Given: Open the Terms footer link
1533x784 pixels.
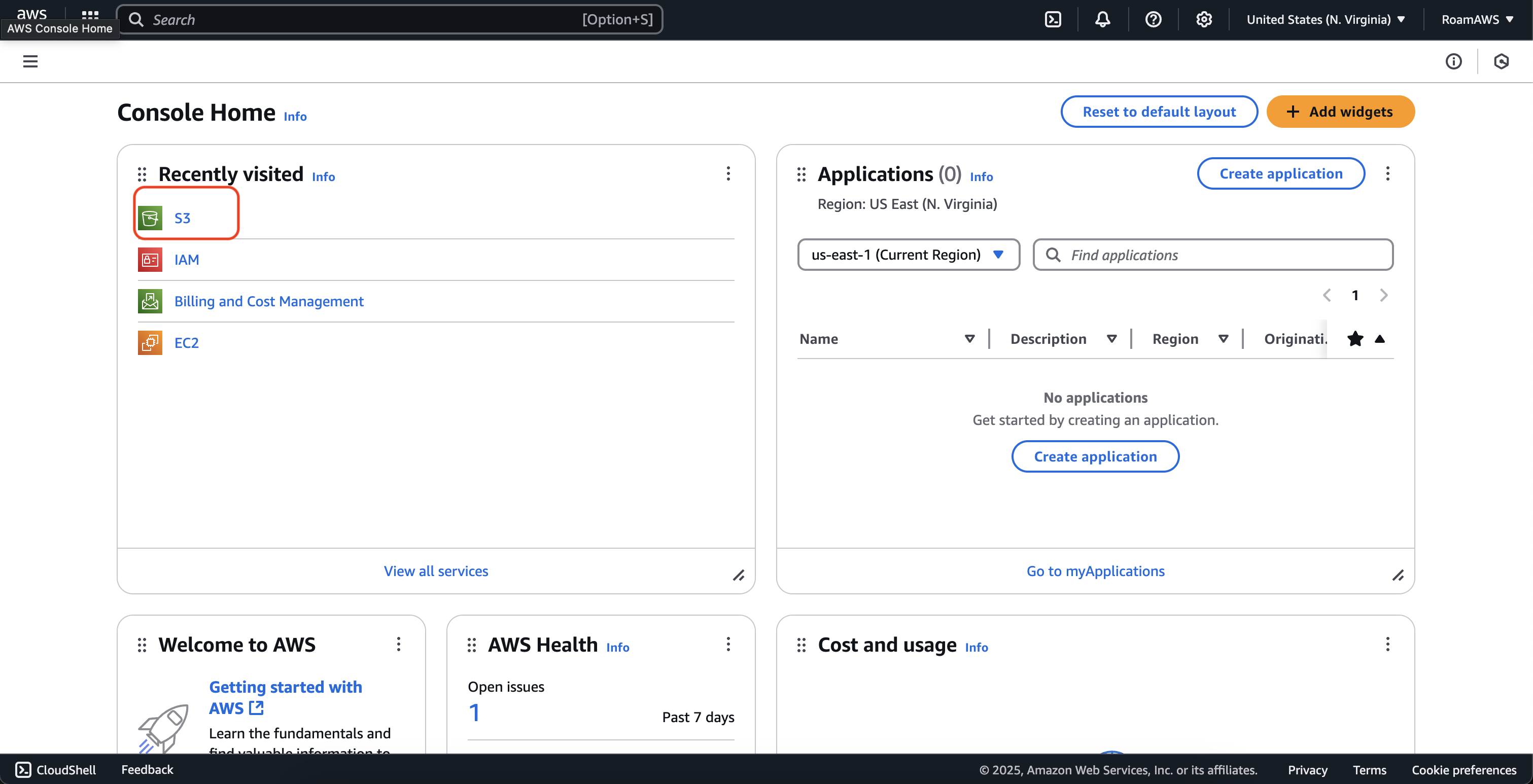Looking at the screenshot, I should [1369, 770].
